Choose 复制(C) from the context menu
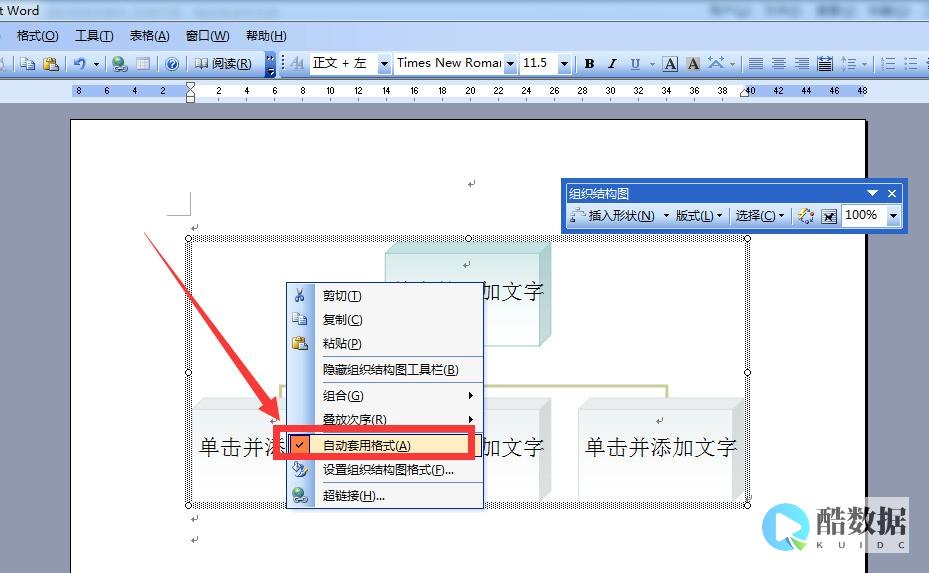This screenshot has height=573, width=929. [x=385, y=319]
